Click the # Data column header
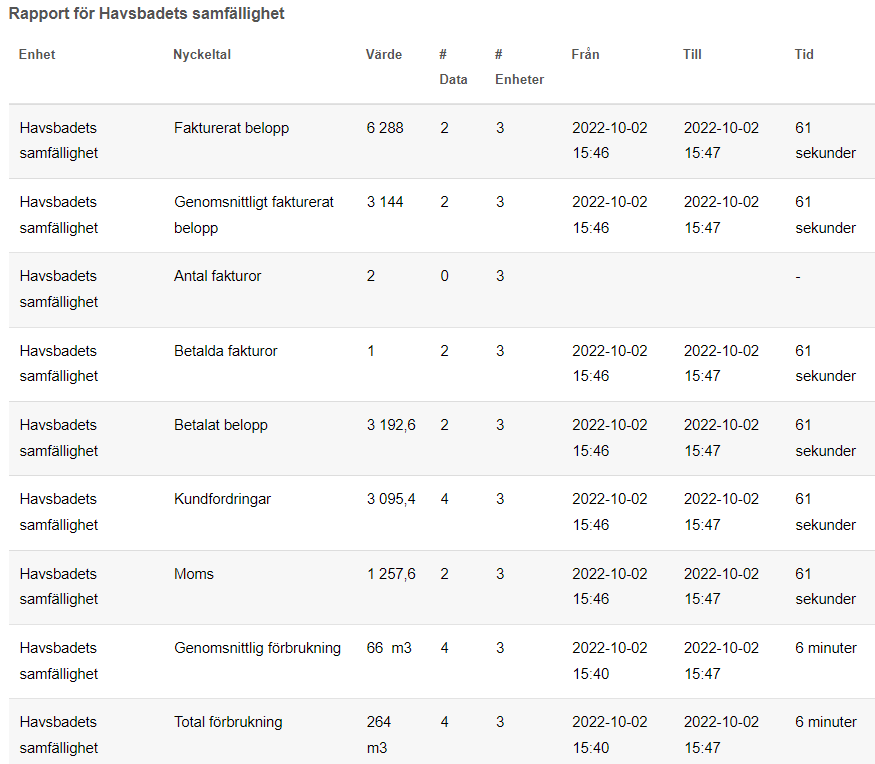Screen dimensions: 875x764 pyautogui.click(x=453, y=66)
